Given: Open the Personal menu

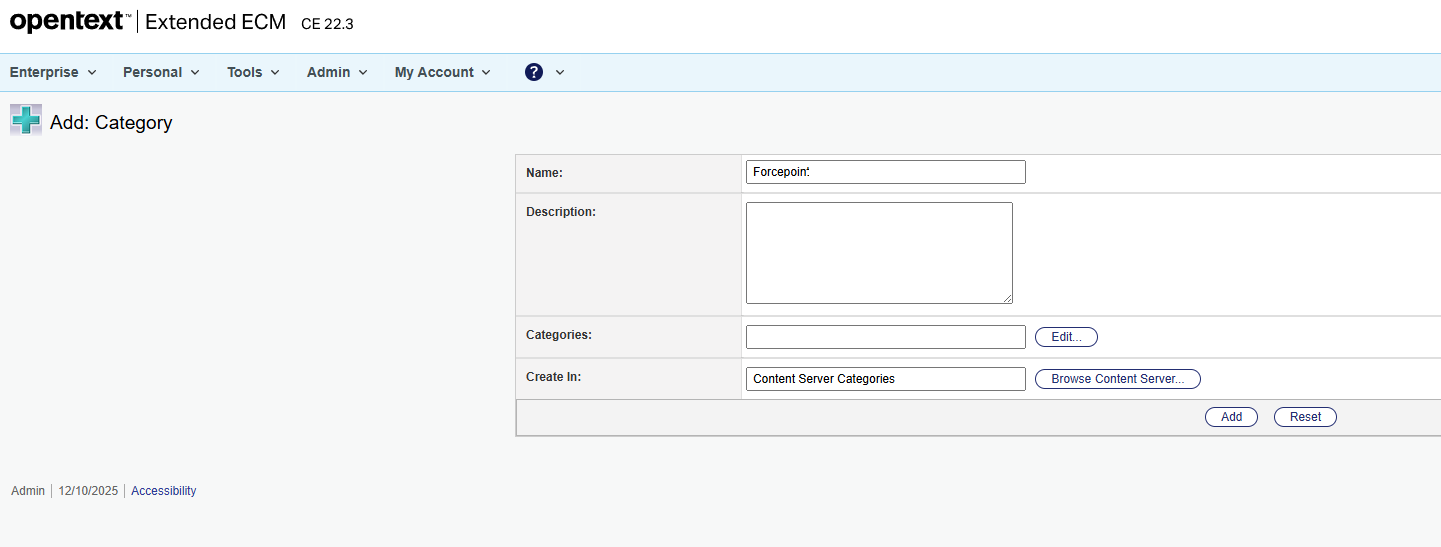Looking at the screenshot, I should pyautogui.click(x=160, y=72).
